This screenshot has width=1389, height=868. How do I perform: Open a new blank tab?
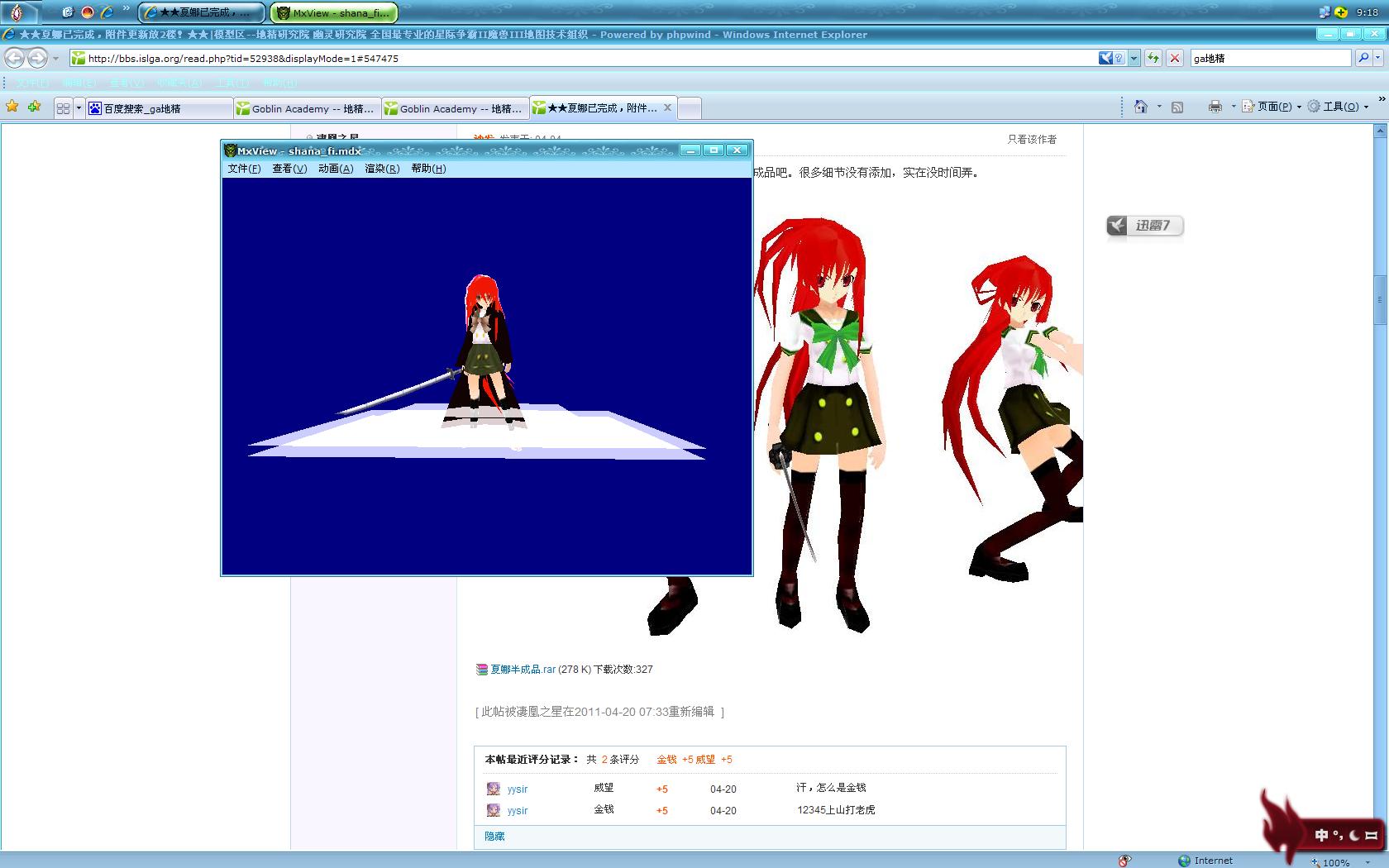pos(690,108)
